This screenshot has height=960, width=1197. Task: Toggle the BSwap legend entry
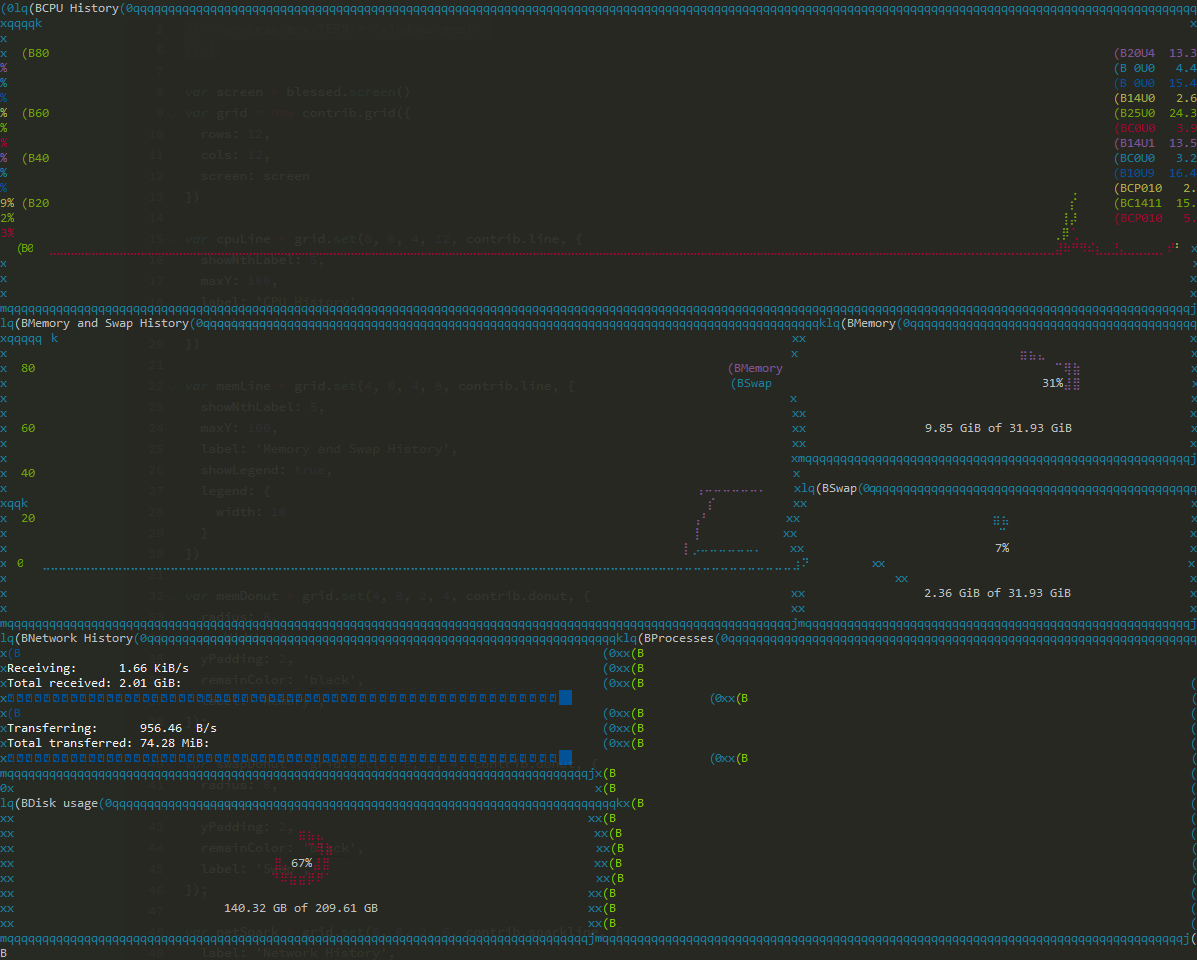pos(752,383)
